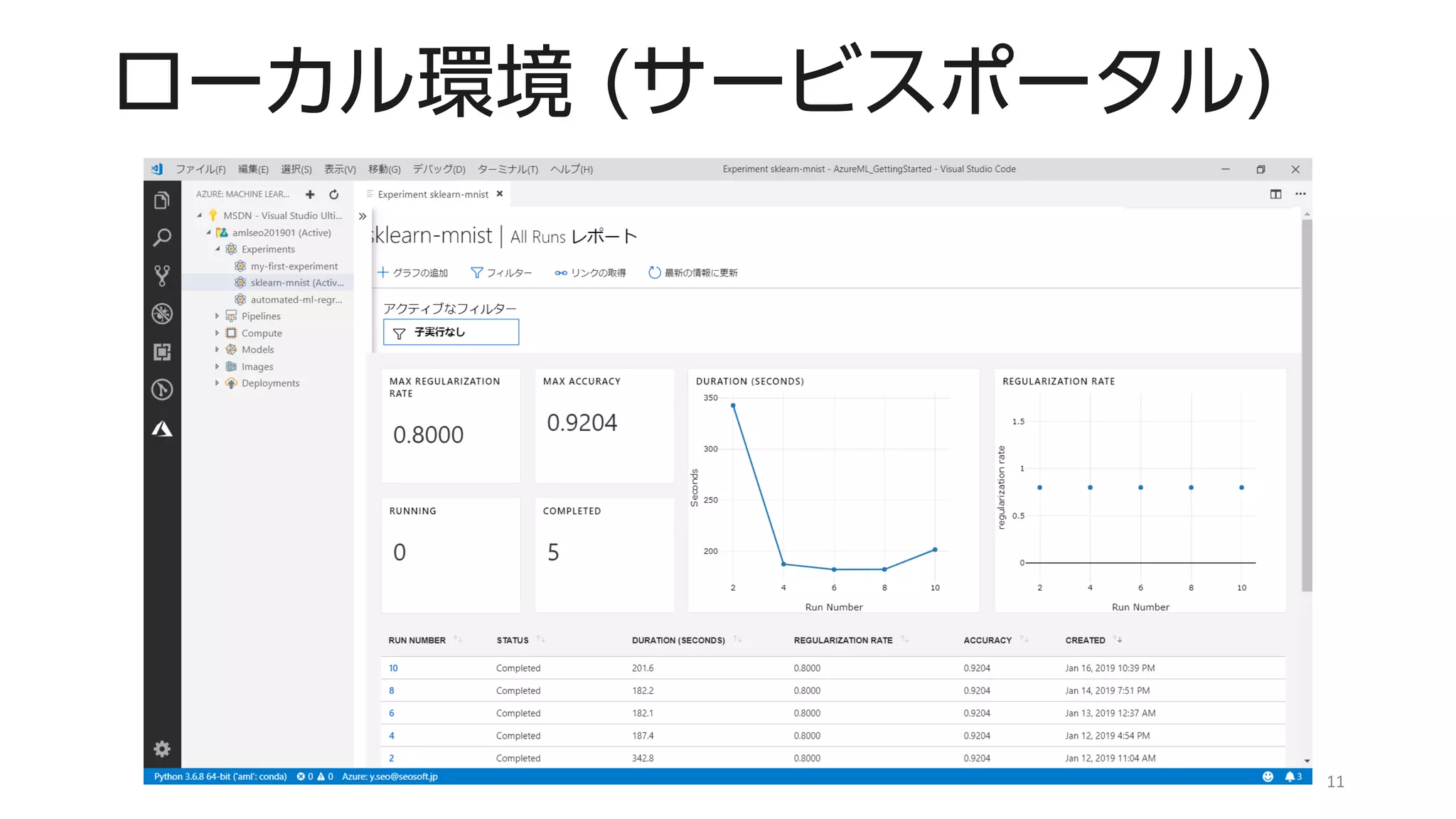This screenshot has width=1456, height=819.
Task: Click the 子実行なし active filter box
Action: click(451, 332)
